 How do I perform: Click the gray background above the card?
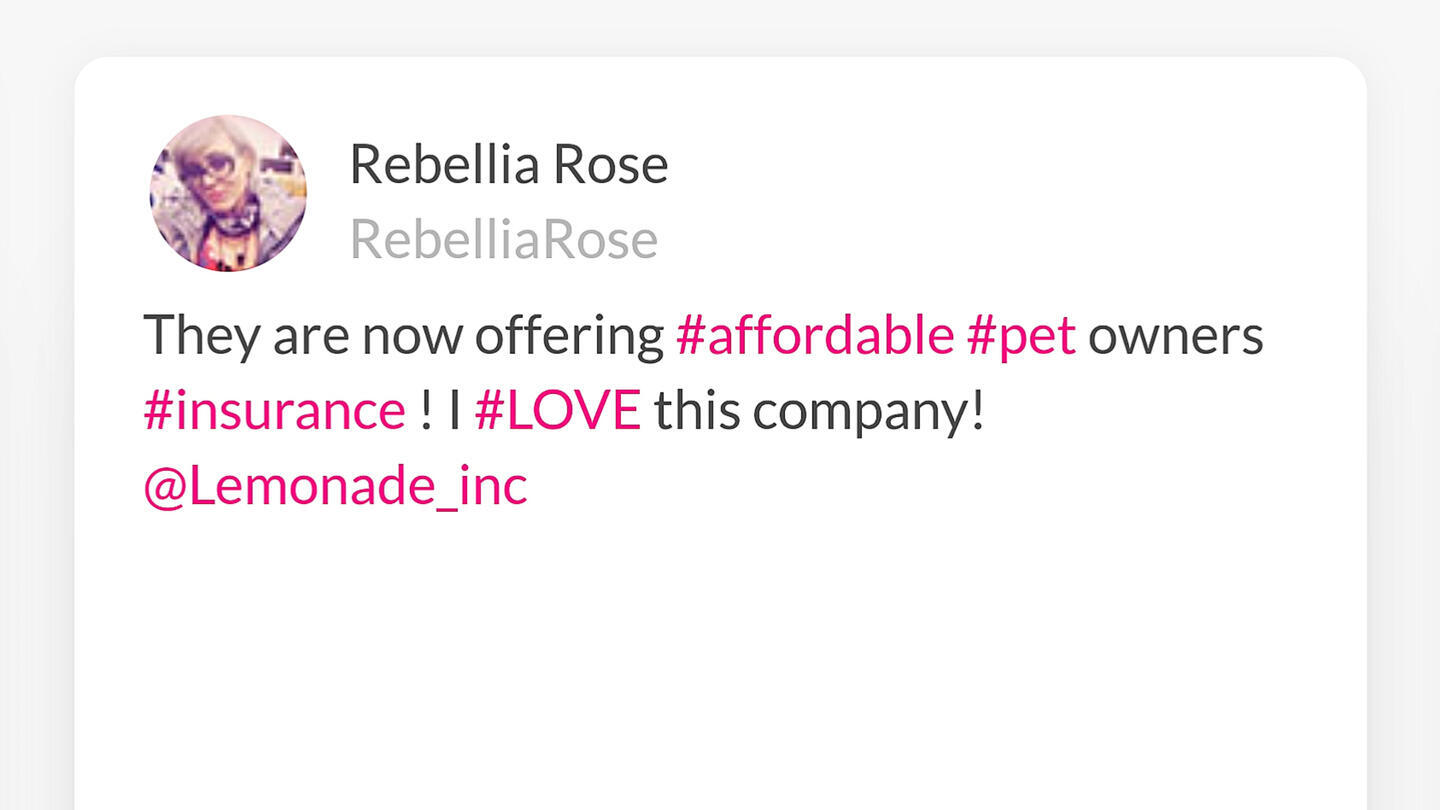click(x=720, y=25)
